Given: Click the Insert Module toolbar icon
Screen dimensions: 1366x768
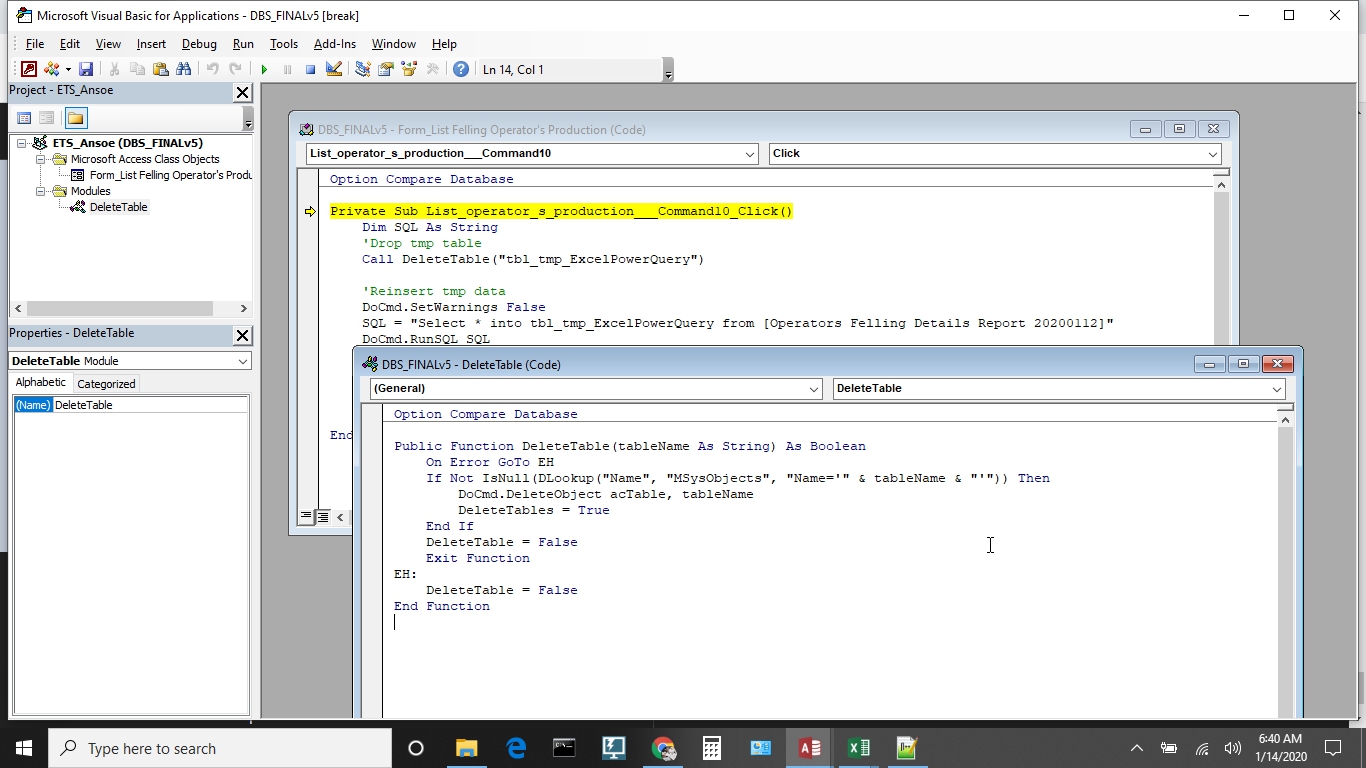Looking at the screenshot, I should (51, 69).
